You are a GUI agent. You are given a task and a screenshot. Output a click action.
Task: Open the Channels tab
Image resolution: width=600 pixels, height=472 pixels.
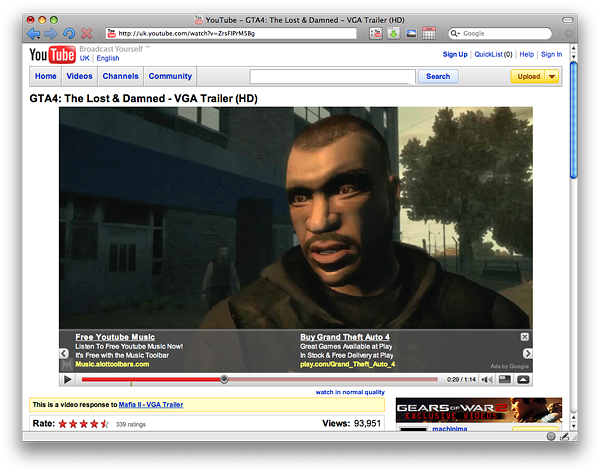(121, 76)
